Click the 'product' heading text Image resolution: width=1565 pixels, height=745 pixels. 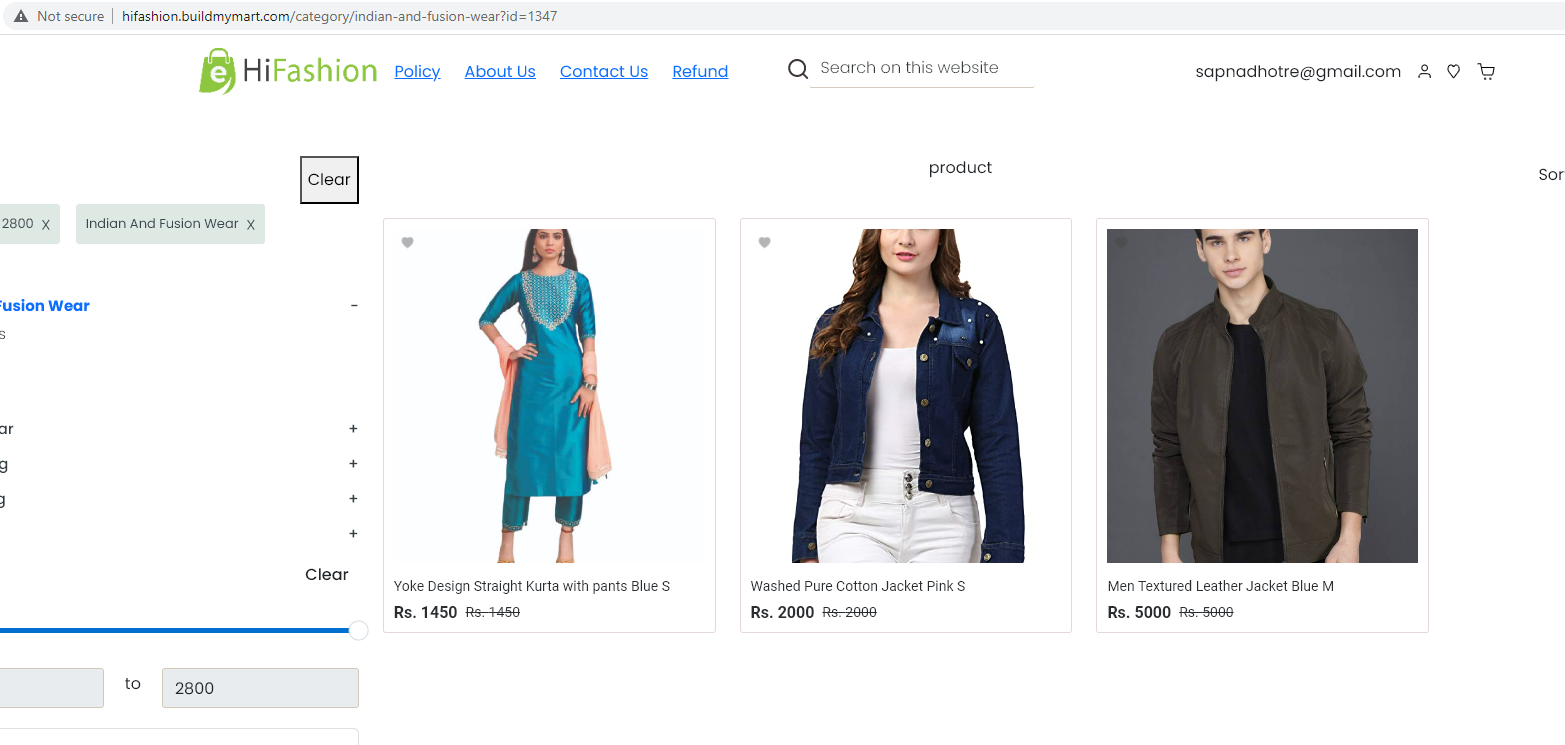tap(960, 168)
